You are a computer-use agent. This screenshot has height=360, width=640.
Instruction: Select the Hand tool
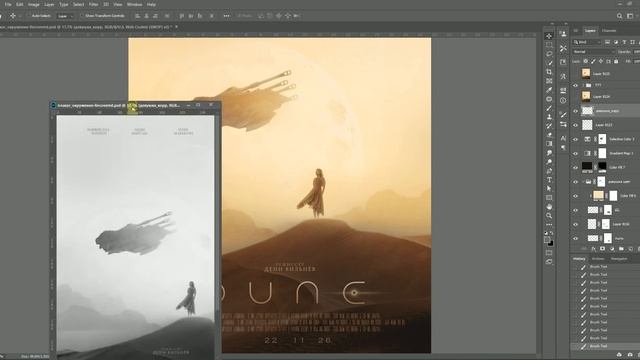549,207
